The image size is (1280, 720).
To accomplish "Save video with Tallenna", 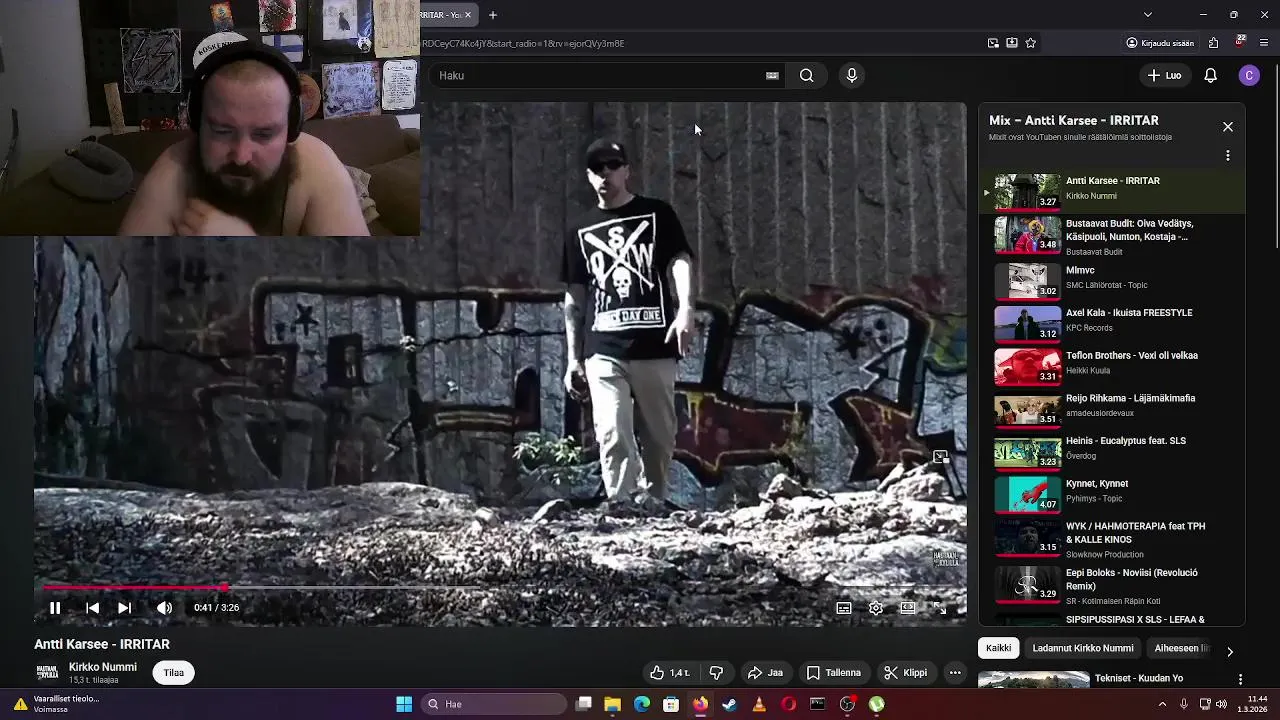I will (834, 673).
